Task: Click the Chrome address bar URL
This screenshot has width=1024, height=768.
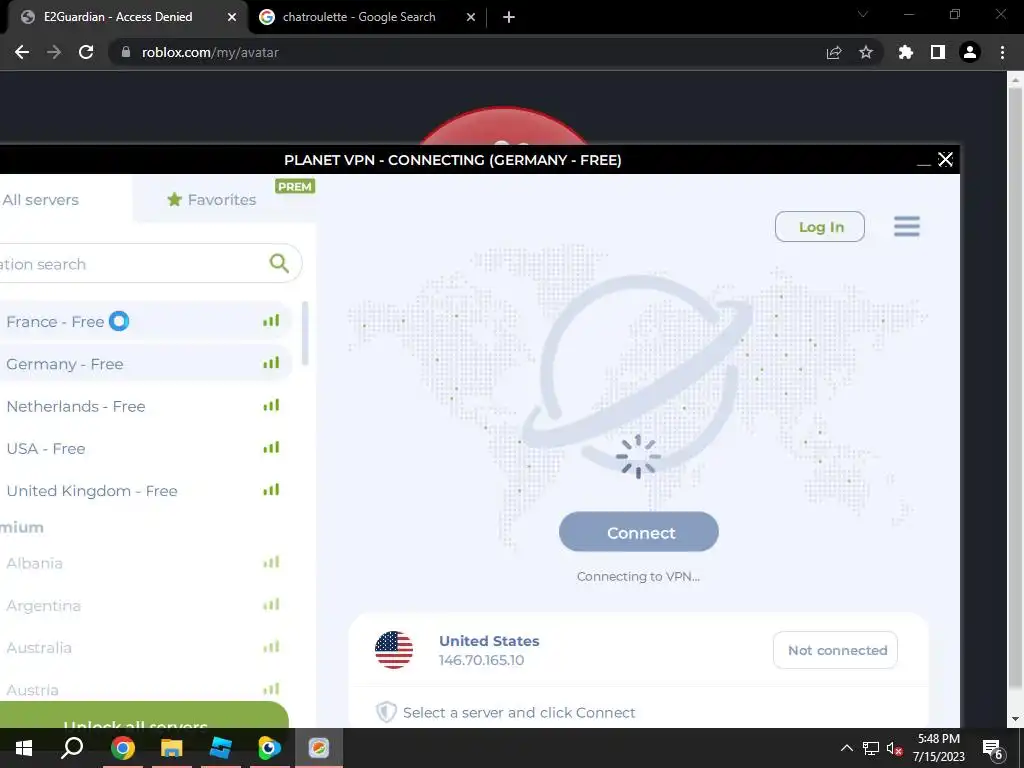Action: 210,52
